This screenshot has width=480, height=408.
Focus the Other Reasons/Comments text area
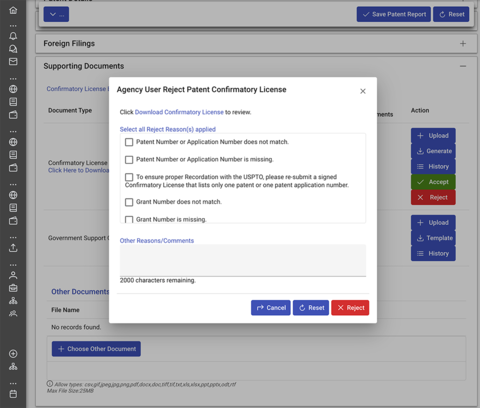point(243,260)
